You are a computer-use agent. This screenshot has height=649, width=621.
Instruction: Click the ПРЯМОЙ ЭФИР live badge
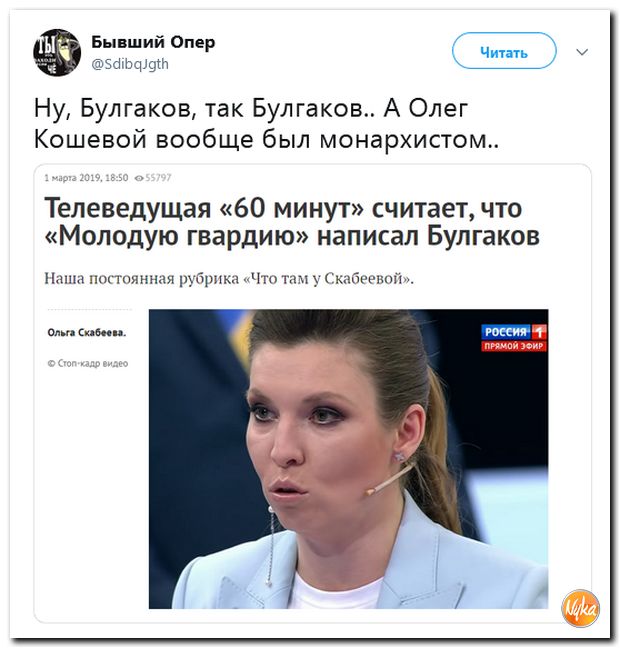(x=514, y=346)
